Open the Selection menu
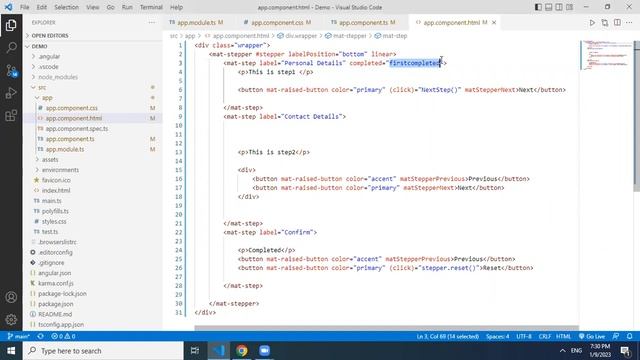 66,7
